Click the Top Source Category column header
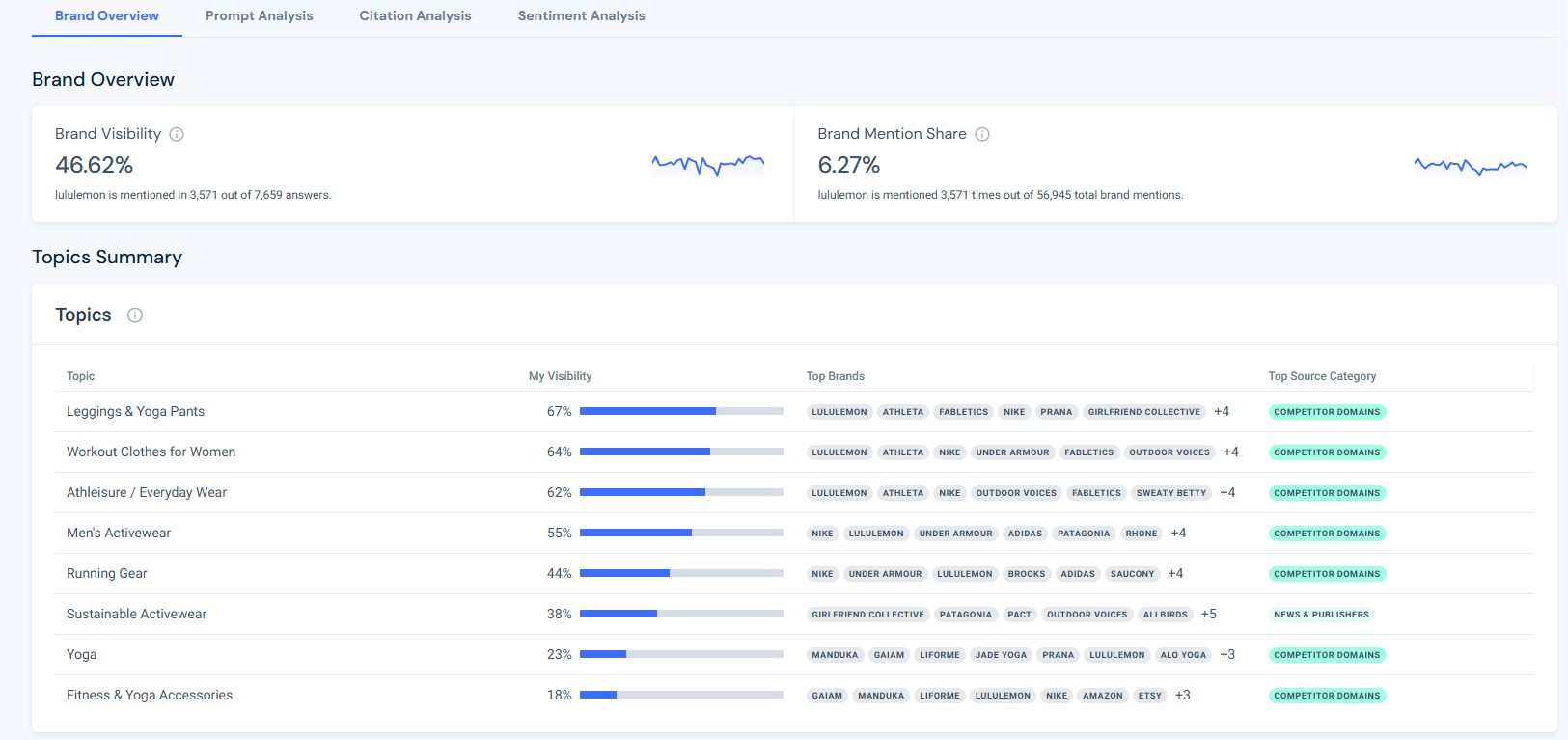Screen dimensions: 1568x740 tap(1323, 376)
